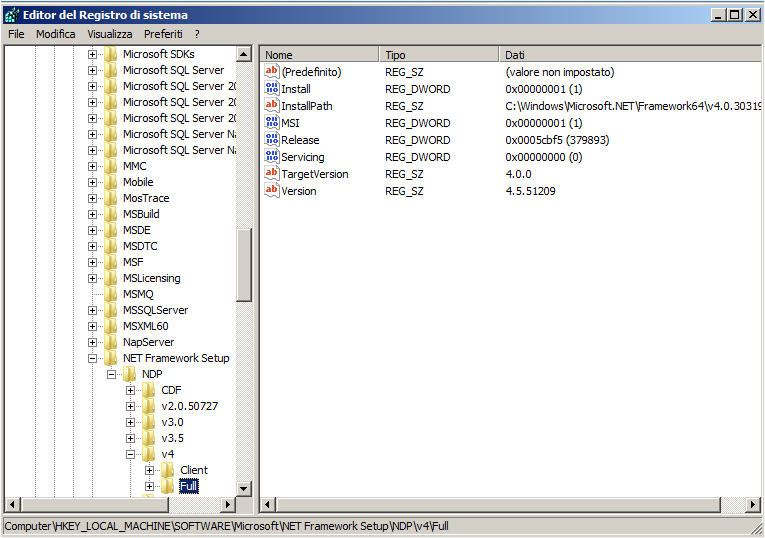This screenshot has width=765, height=538.
Task: Click the tree pane vertical scrollbar thumb
Action: point(244,265)
